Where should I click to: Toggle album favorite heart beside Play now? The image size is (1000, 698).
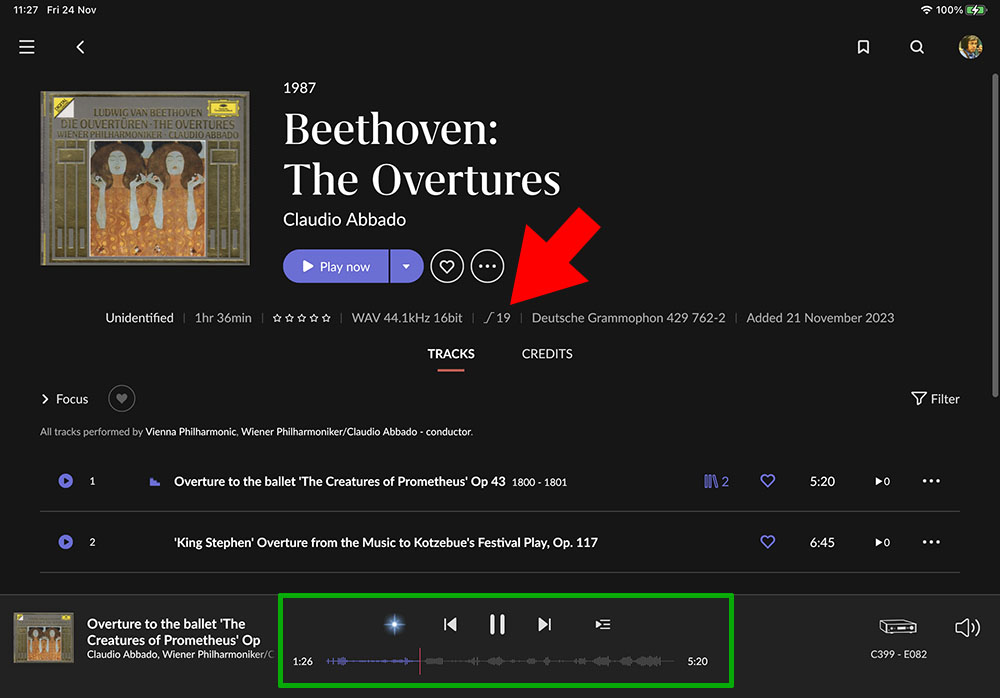[x=447, y=267]
